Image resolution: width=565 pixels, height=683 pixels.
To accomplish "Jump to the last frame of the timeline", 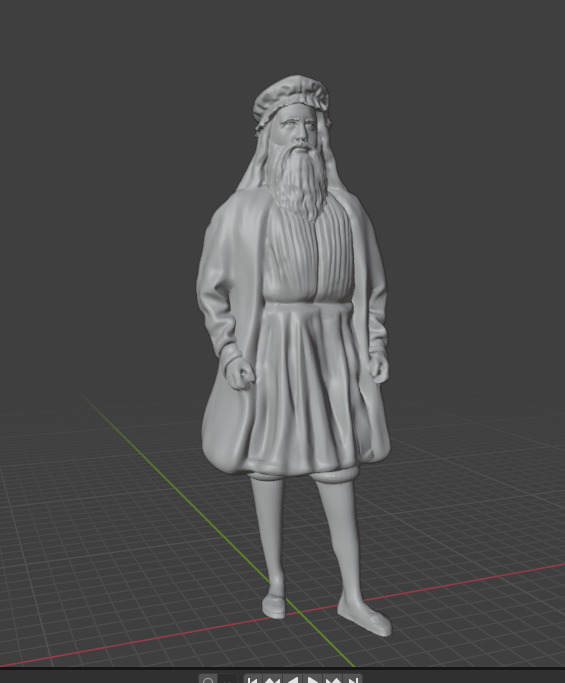I will tap(352, 679).
